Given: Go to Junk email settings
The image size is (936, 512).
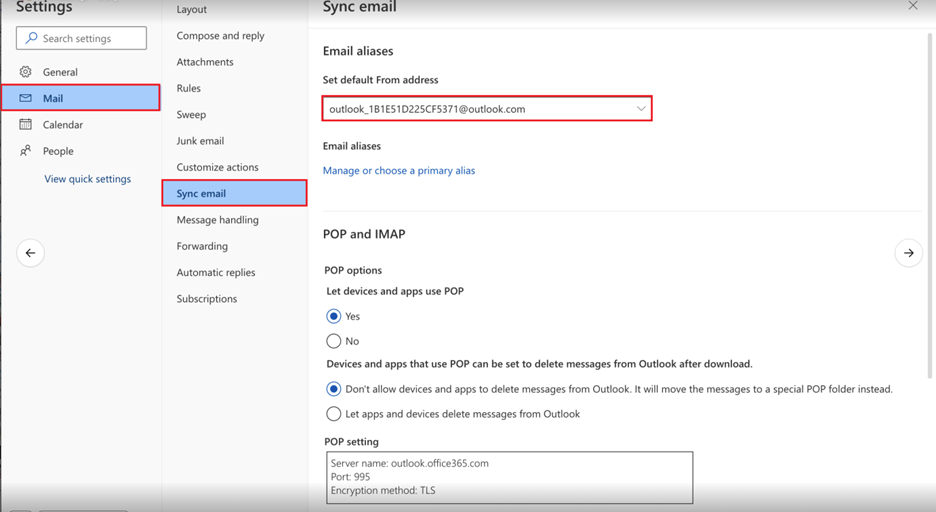Looking at the screenshot, I should pyautogui.click(x=200, y=141).
